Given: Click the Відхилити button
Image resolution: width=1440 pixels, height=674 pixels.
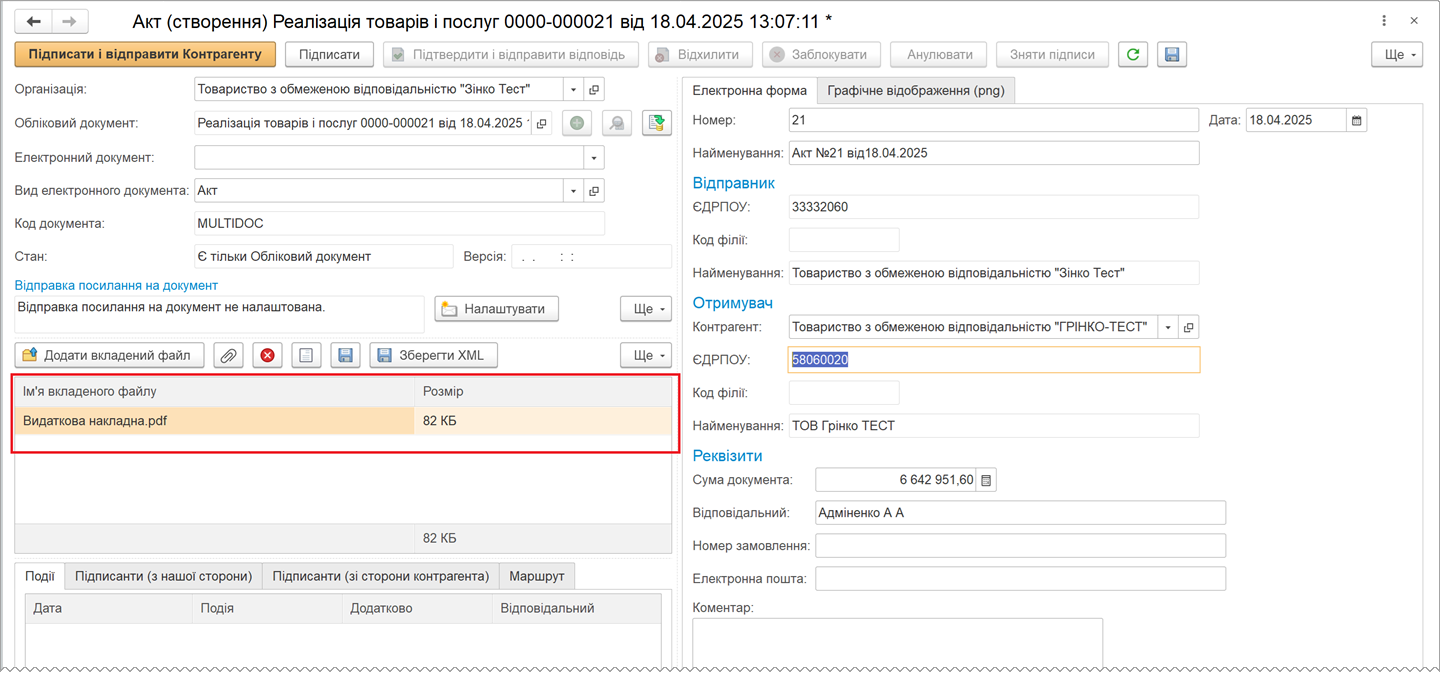Looking at the screenshot, I should pyautogui.click(x=700, y=54).
